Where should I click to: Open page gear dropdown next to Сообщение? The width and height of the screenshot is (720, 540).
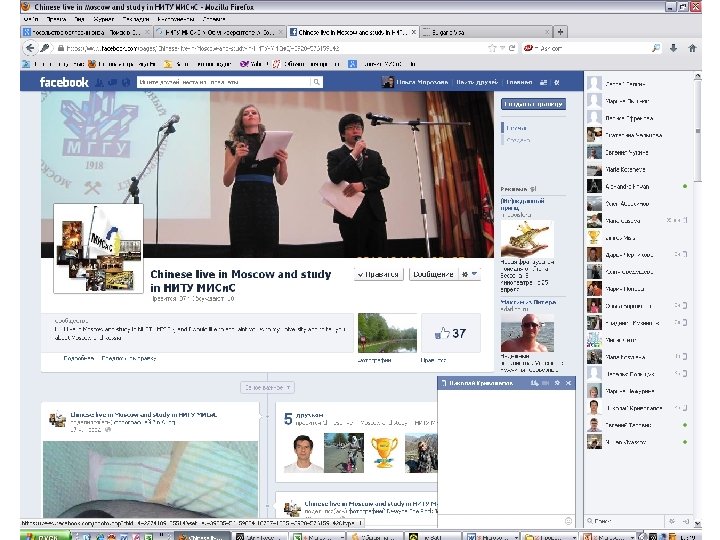pyautogui.click(x=469, y=274)
